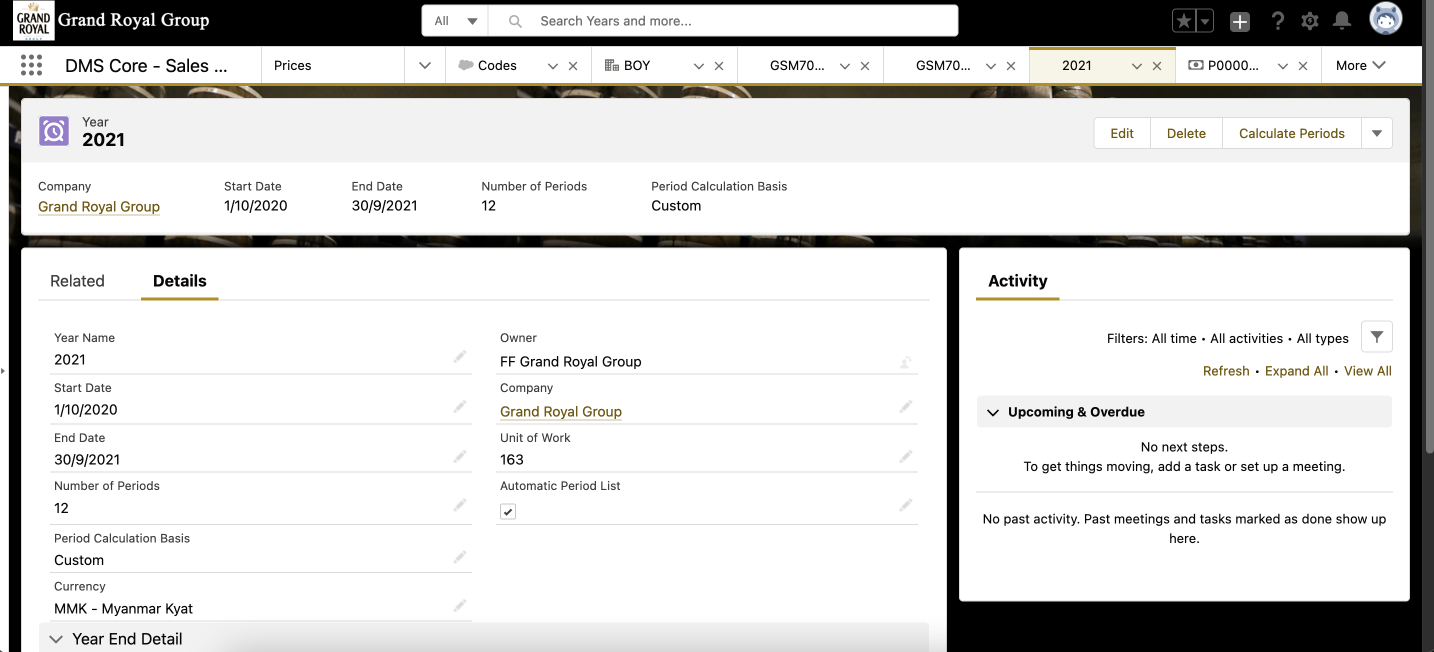Toggle the Automatic Period List checkbox

tap(508, 511)
